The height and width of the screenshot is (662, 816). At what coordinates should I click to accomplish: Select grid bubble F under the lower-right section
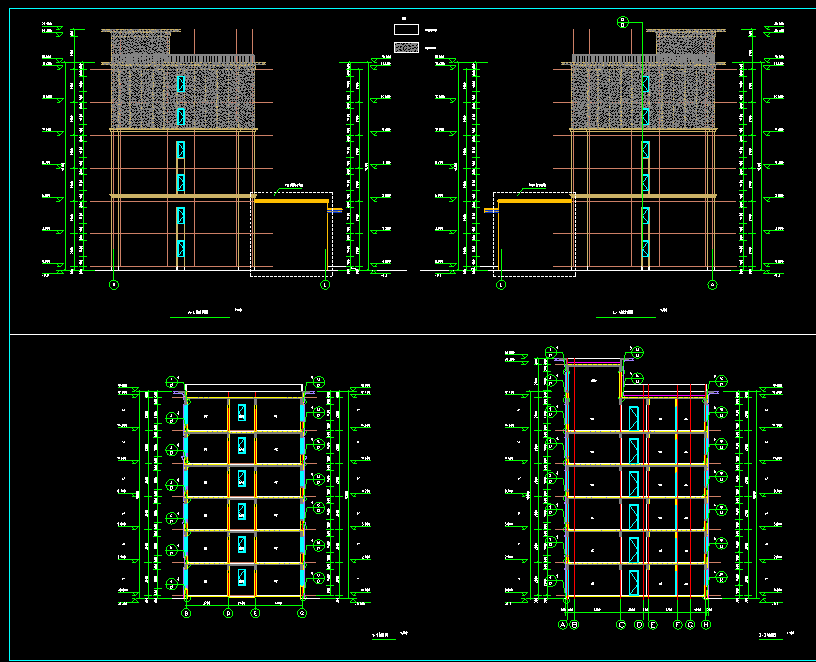(x=677, y=624)
